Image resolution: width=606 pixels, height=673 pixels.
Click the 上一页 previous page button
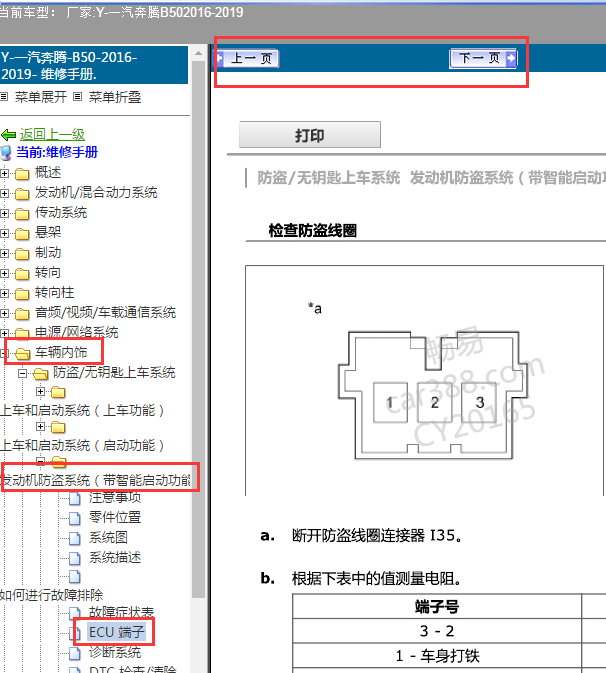[x=247, y=58]
